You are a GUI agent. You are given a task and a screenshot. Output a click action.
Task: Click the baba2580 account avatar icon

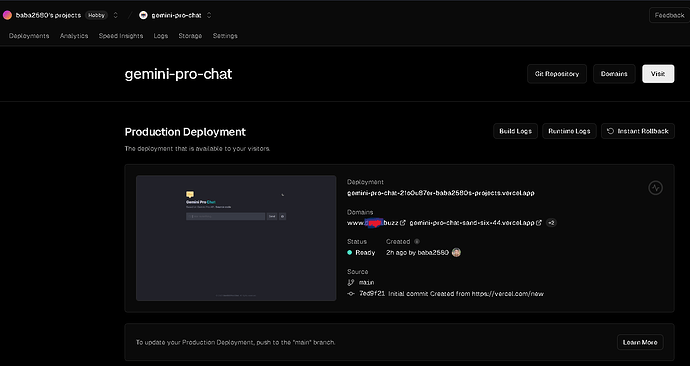[x=7, y=15]
